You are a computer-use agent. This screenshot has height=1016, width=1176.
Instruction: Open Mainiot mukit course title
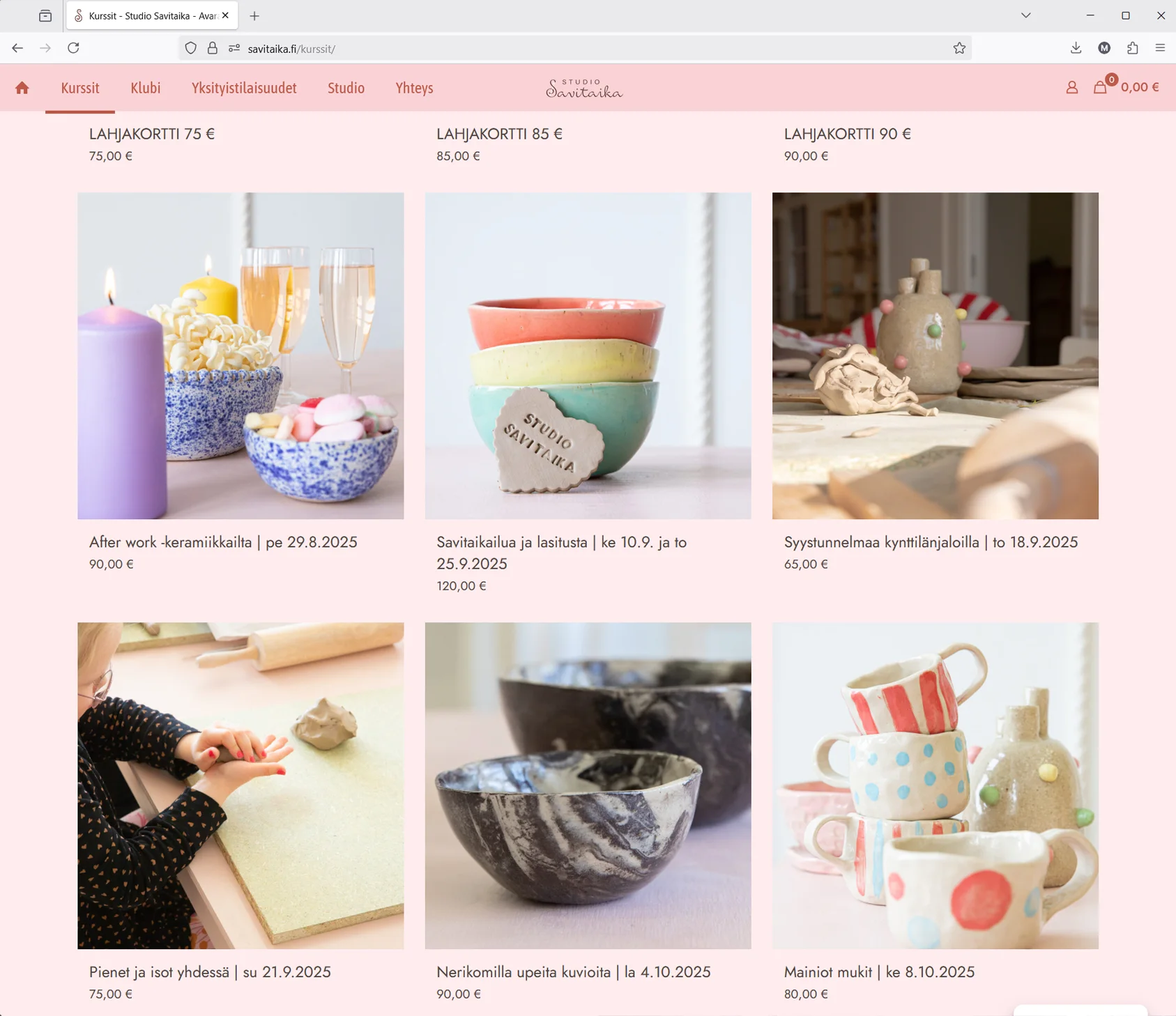click(x=879, y=972)
